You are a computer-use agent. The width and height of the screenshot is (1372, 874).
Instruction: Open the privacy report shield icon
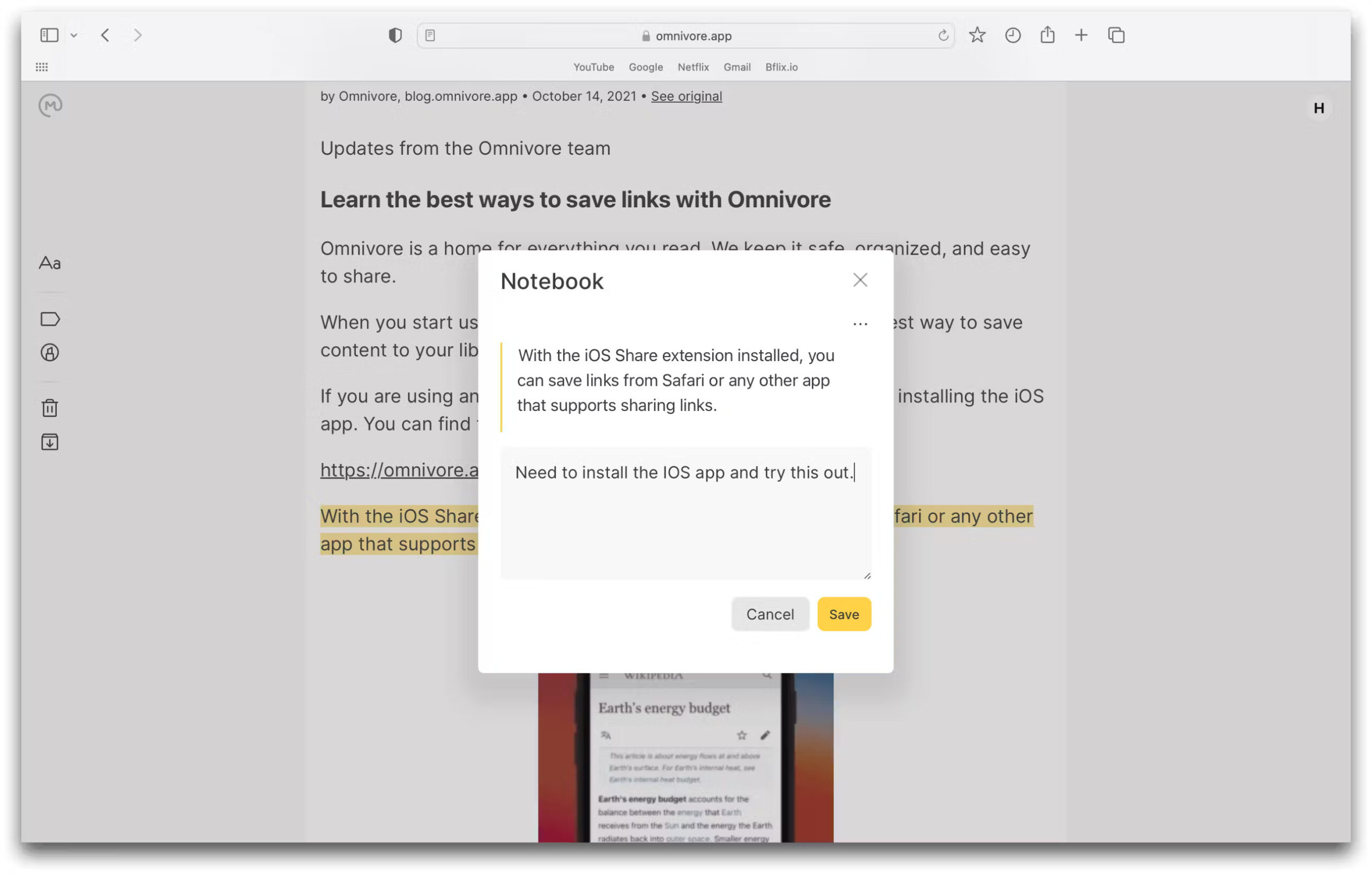pos(396,35)
